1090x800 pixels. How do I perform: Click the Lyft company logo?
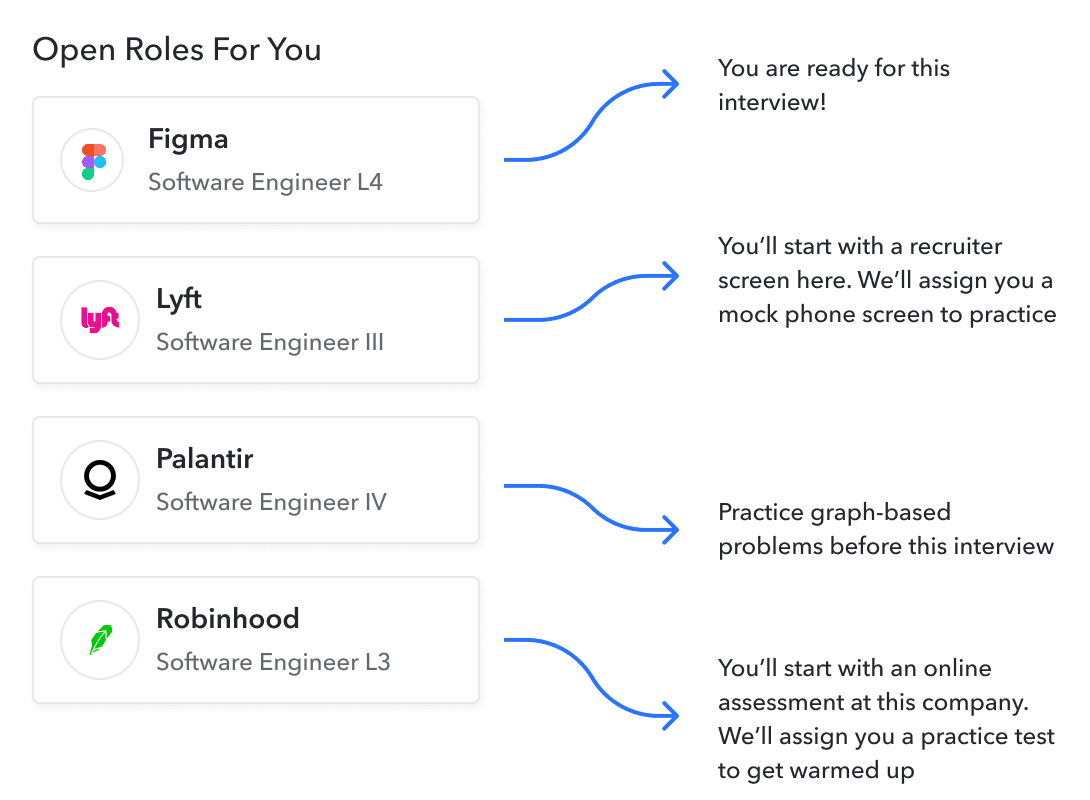point(99,320)
